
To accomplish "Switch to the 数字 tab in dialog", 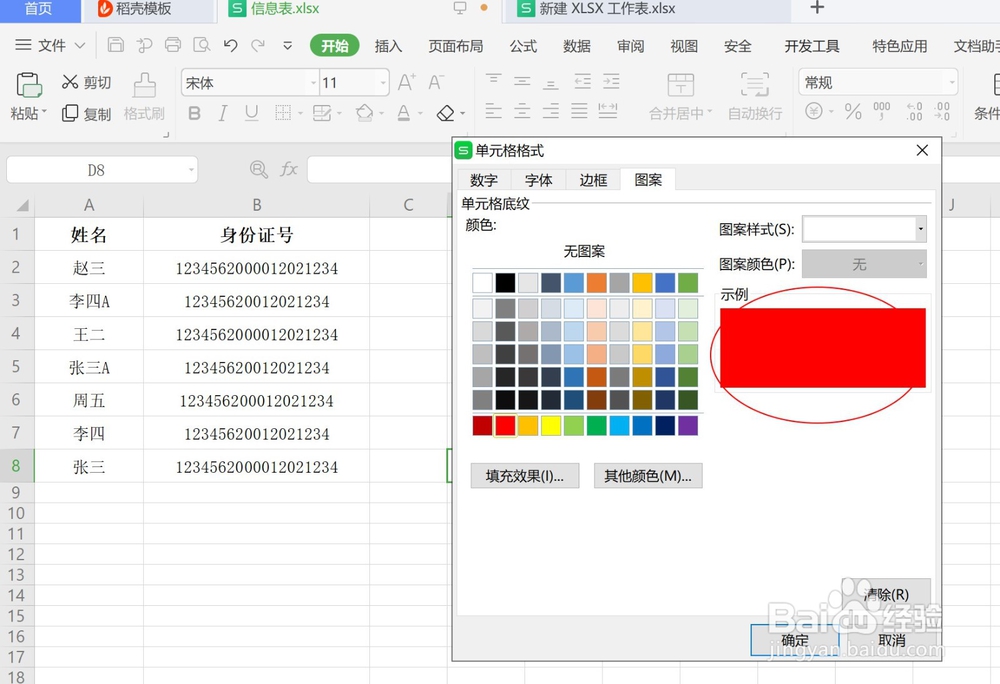I will point(483,180).
